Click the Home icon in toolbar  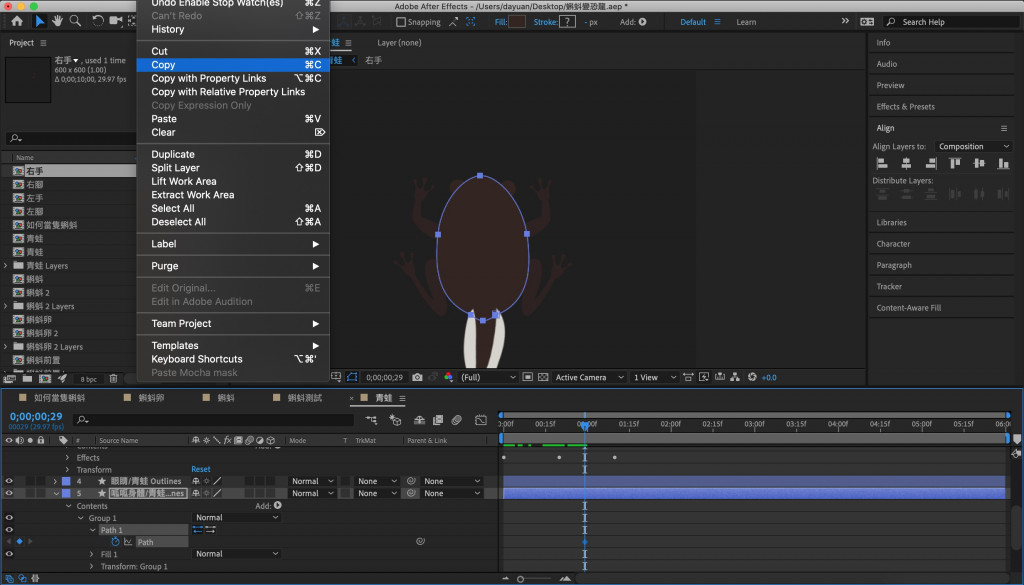tap(17, 21)
